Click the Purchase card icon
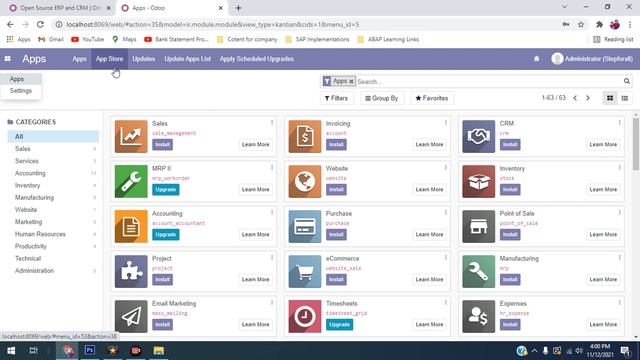640x360 pixels. tap(305, 227)
